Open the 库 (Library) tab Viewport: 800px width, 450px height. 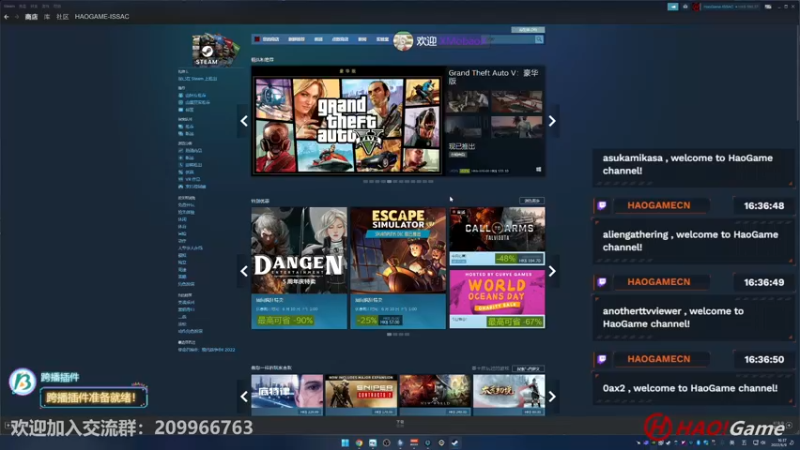click(x=47, y=17)
